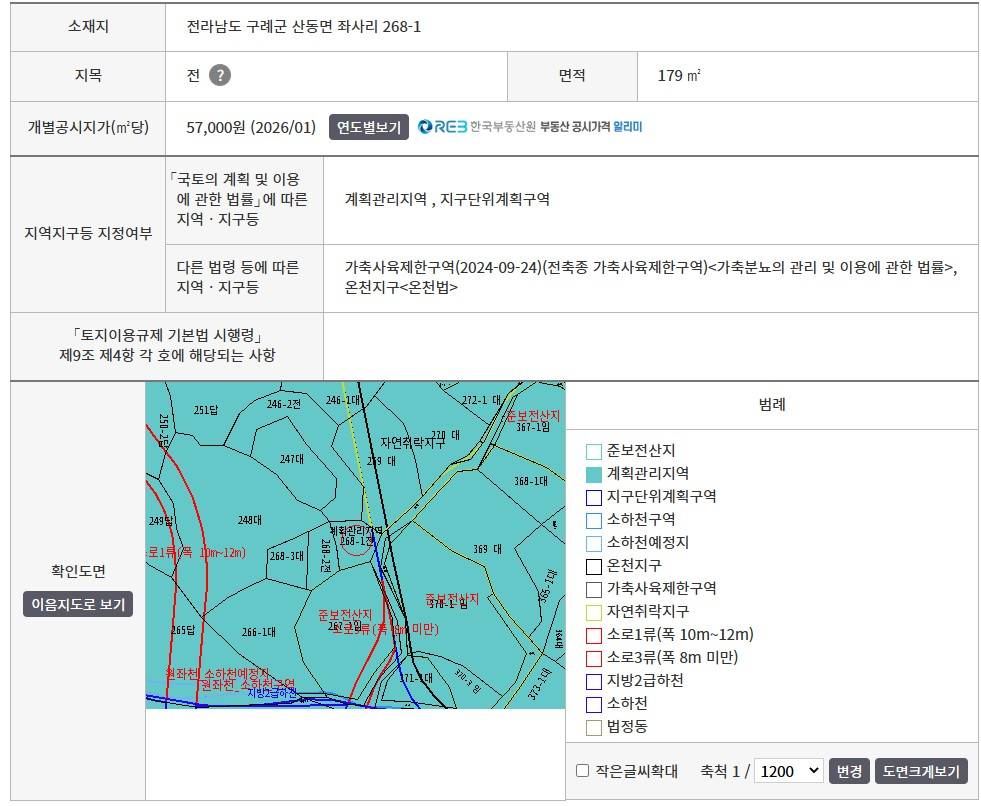Click the 소로1류 red legend box
981x806 pixels.
[x=594, y=635]
